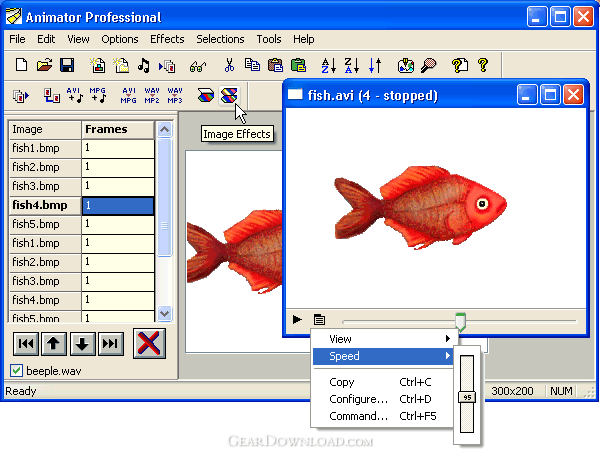Play fish.avi with the play button

(297, 319)
